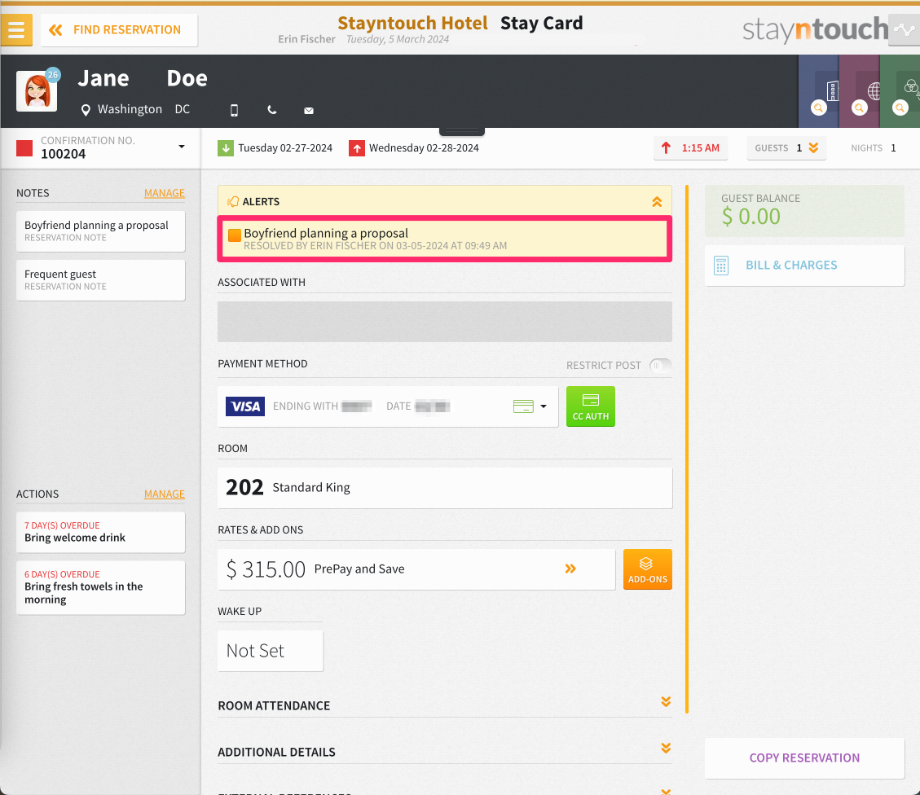Viewport: 920px width, 795px height.
Task: Click the stay card header drag handle
Action: [462, 131]
